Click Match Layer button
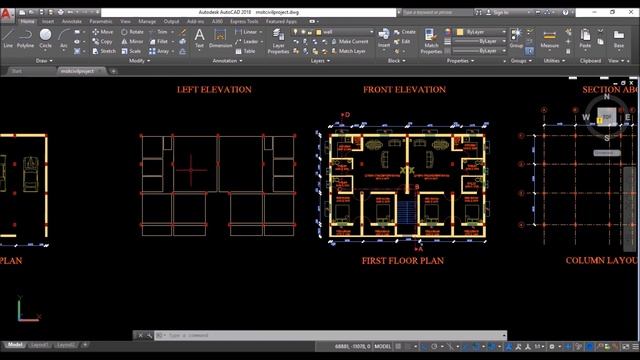 [348, 51]
